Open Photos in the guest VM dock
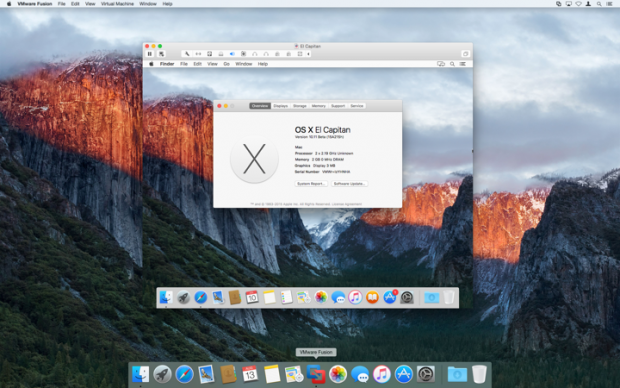 point(321,297)
